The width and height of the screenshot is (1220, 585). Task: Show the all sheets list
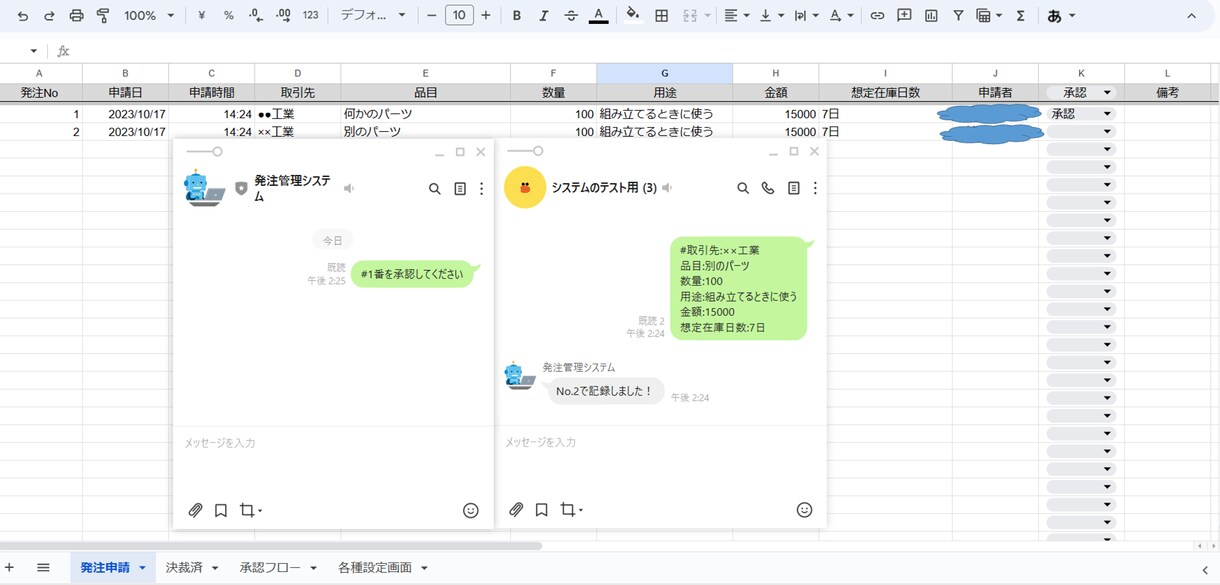click(43, 568)
